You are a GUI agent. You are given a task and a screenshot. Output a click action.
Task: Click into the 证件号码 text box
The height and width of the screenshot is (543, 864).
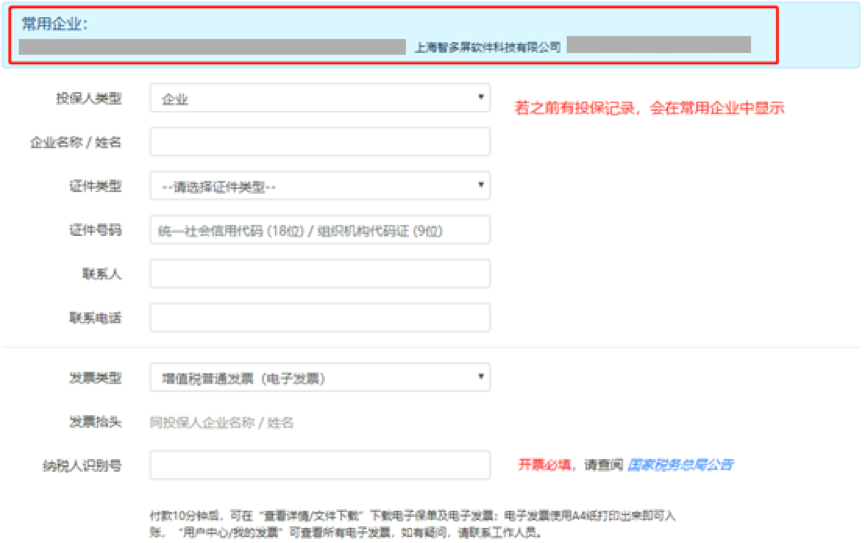(320, 230)
